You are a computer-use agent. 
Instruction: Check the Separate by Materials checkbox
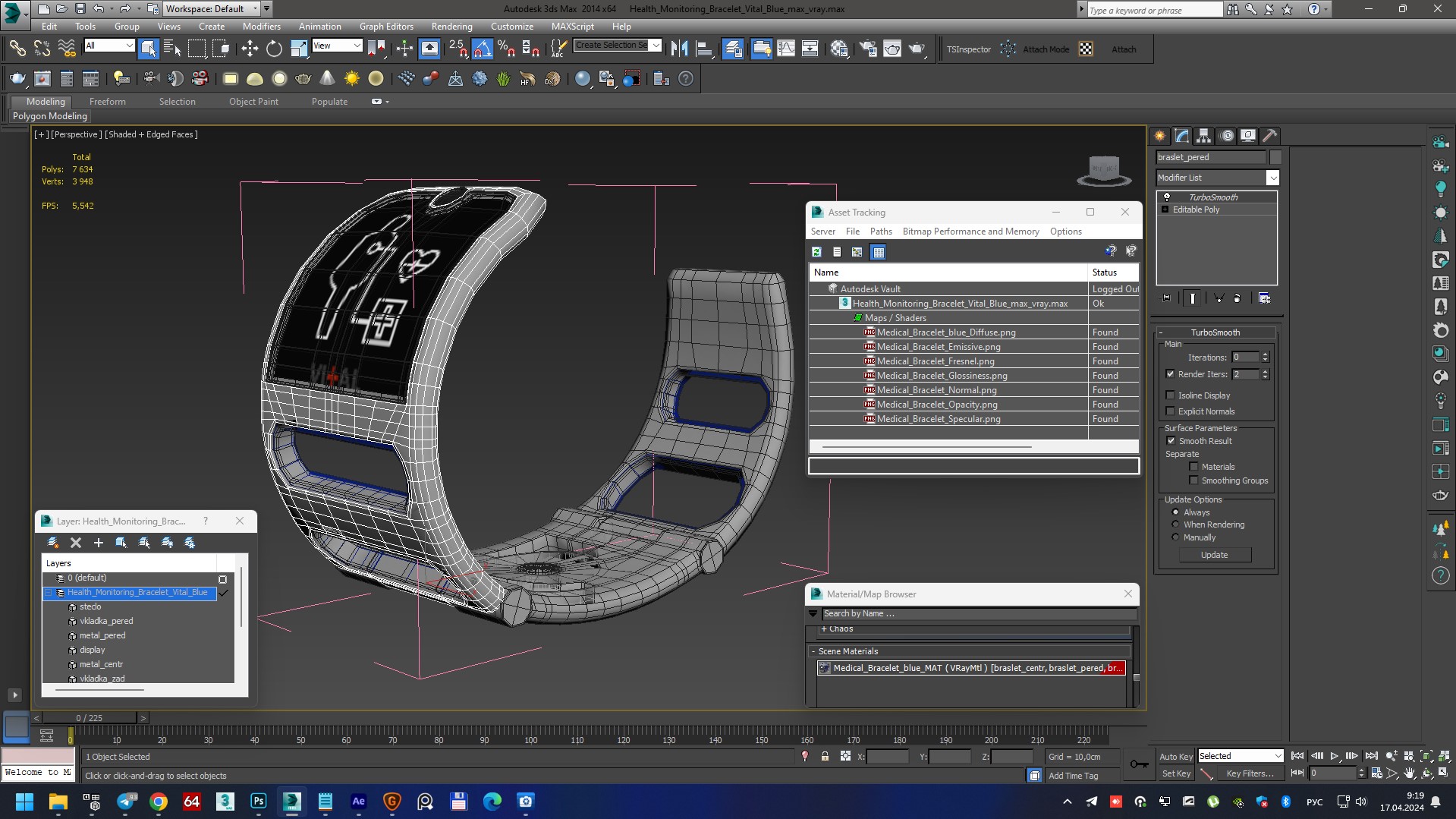tap(1193, 467)
